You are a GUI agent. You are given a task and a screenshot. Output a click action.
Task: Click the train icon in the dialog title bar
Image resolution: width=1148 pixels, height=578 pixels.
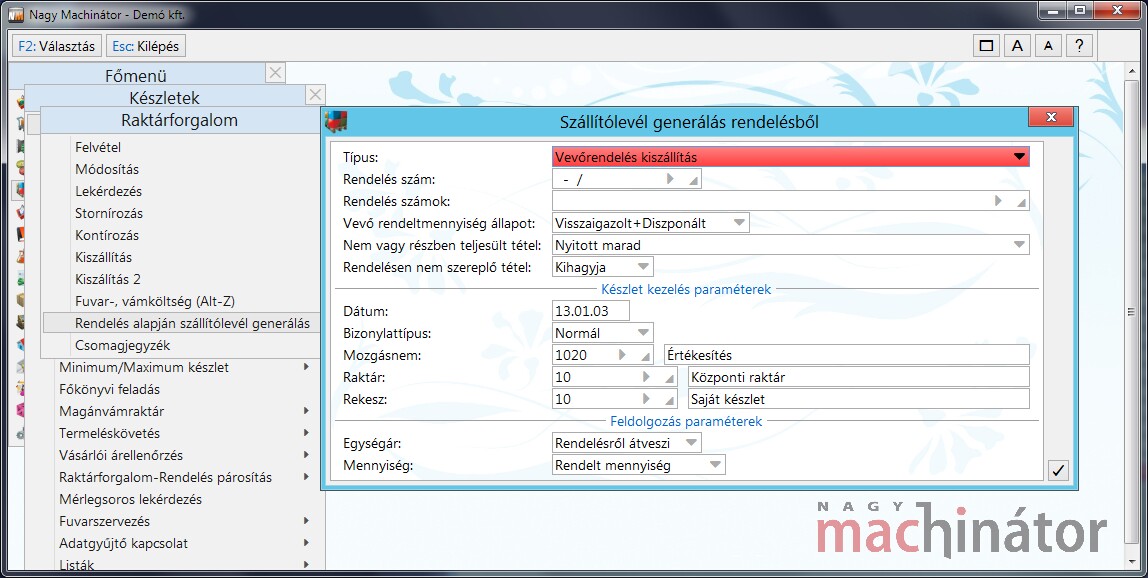335,121
